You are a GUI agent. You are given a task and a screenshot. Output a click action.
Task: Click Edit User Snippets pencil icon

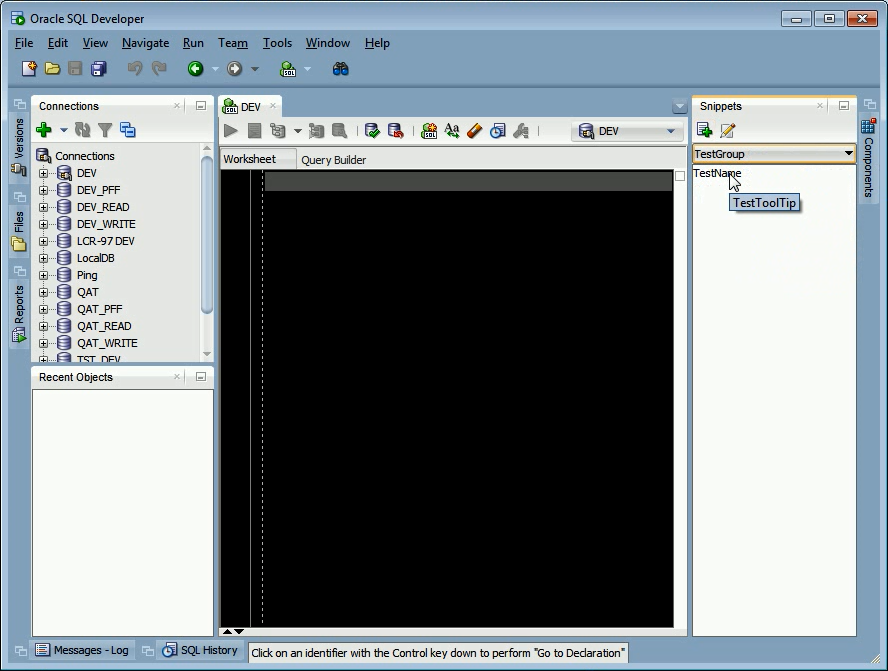728,130
